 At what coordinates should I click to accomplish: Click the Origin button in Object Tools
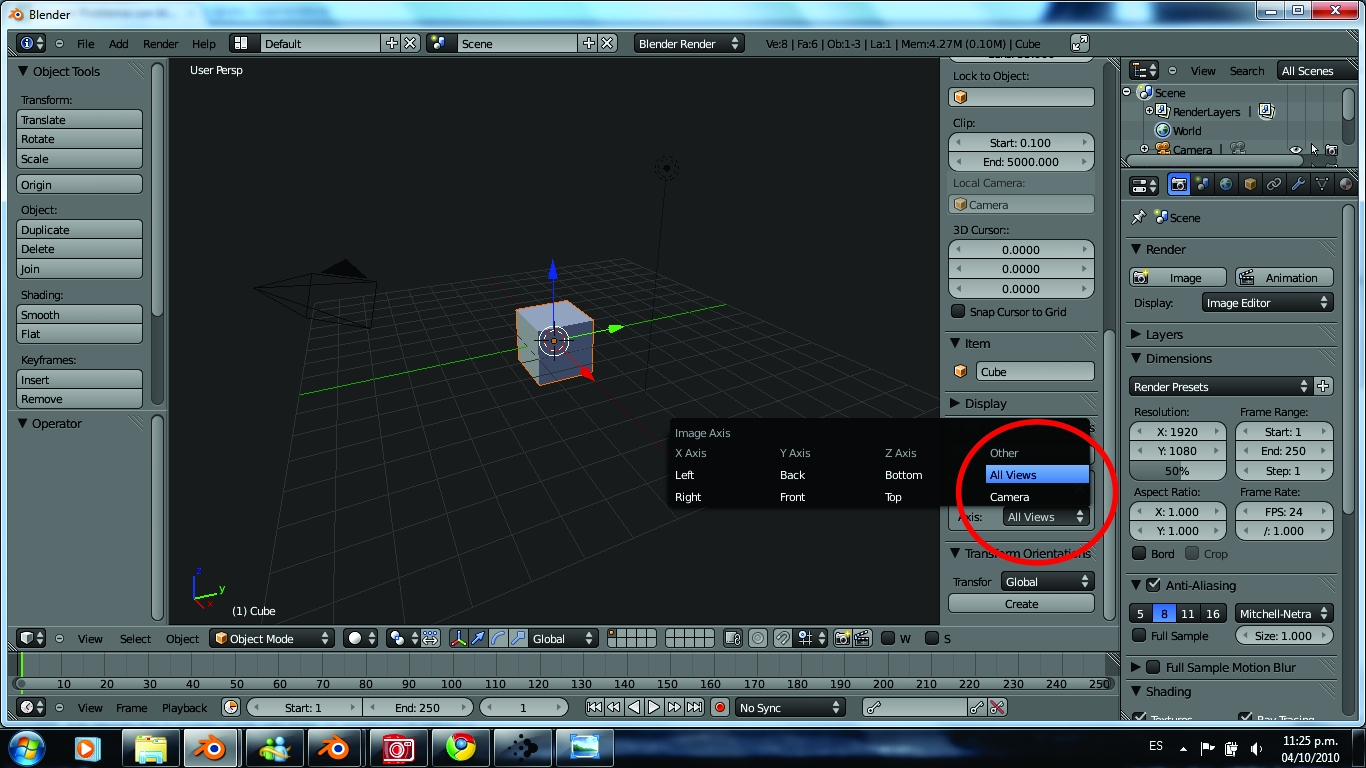(80, 184)
